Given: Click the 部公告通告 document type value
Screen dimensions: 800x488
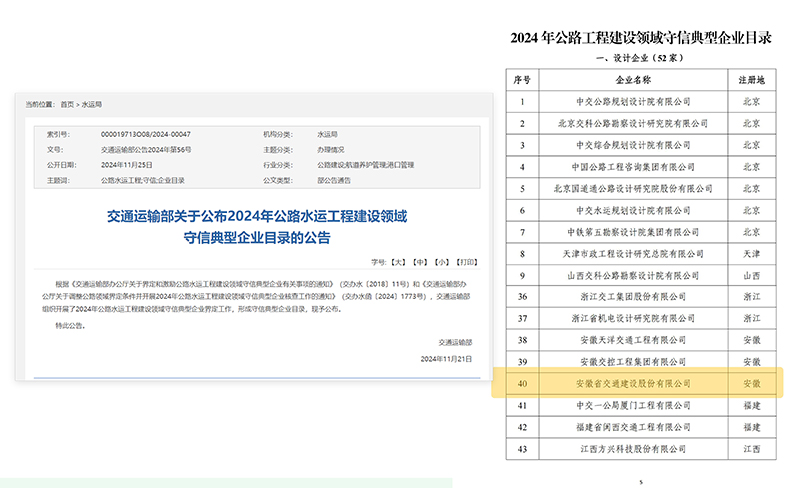Looking at the screenshot, I should [336, 180].
